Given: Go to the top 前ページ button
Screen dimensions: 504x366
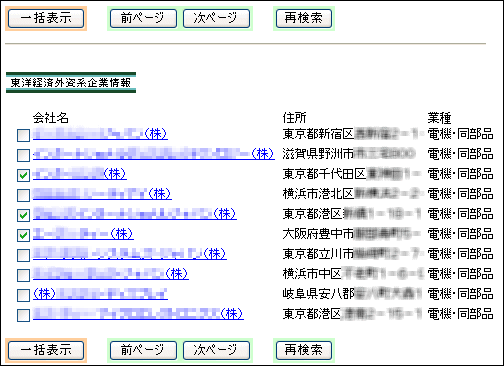Looking at the screenshot, I should click(x=143, y=18).
